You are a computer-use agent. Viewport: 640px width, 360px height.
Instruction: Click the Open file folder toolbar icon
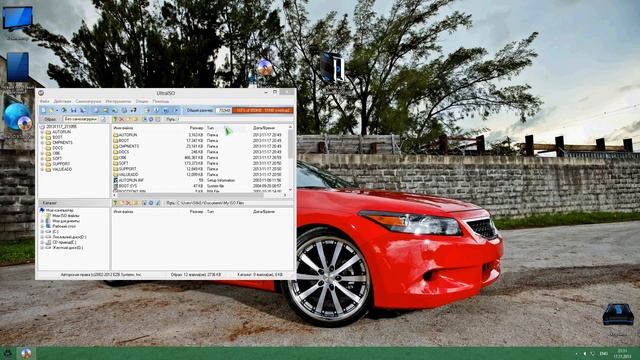point(51,110)
